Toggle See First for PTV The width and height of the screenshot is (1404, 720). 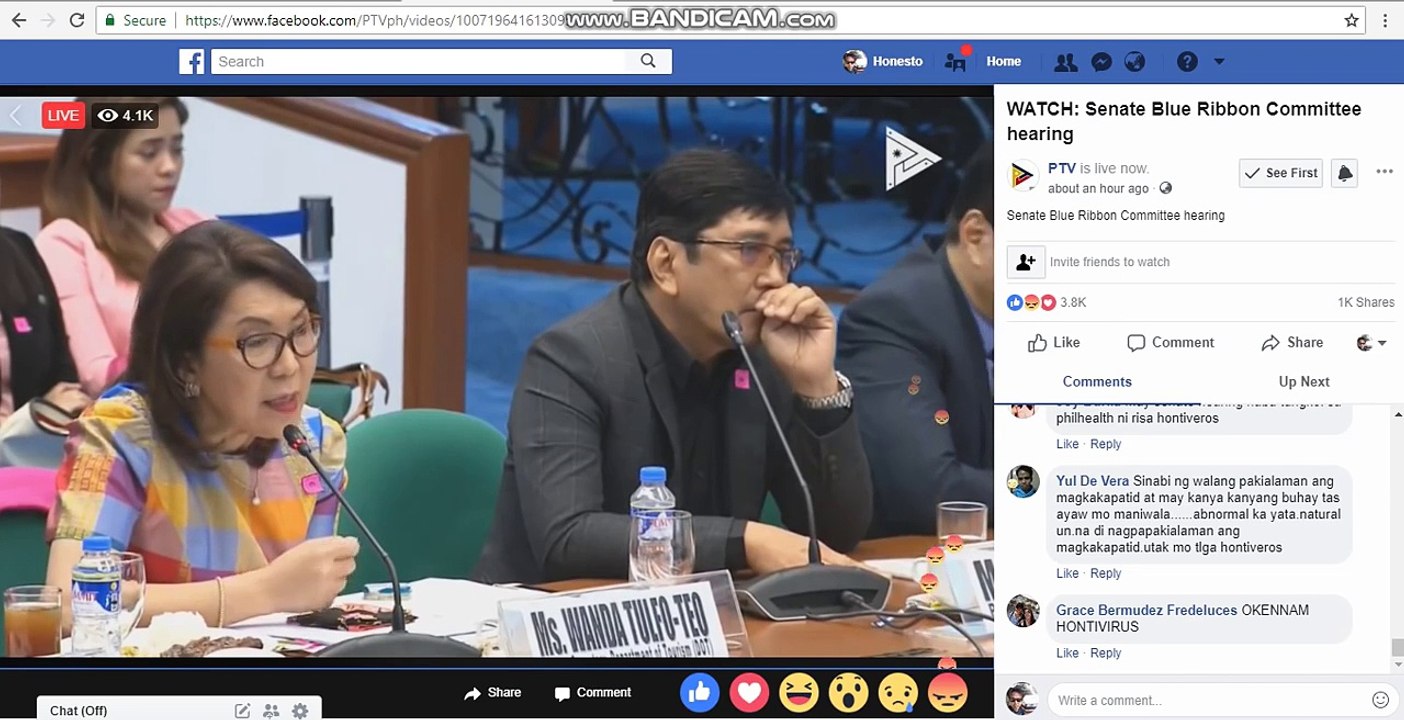tap(1280, 173)
